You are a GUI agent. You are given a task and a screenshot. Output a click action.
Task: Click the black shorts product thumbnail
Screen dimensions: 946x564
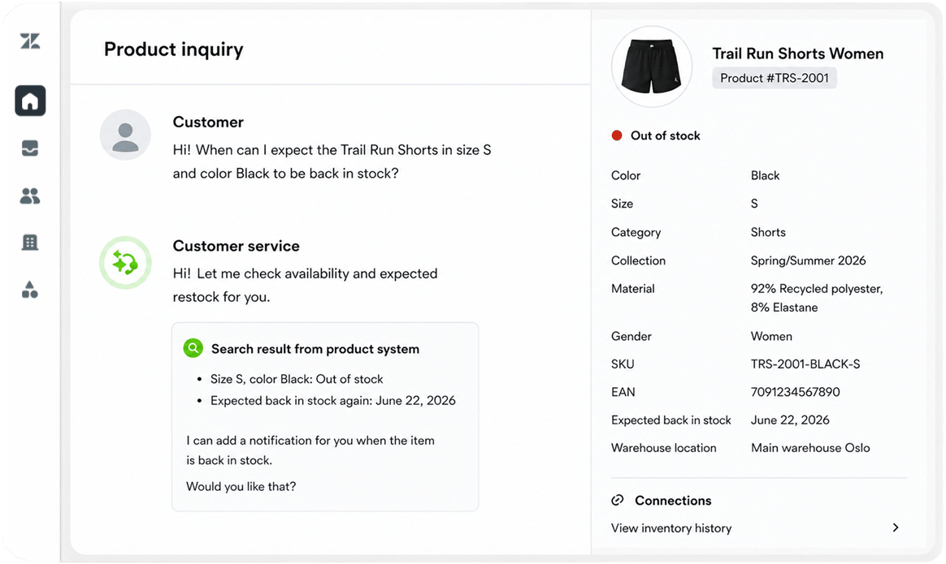coord(652,66)
